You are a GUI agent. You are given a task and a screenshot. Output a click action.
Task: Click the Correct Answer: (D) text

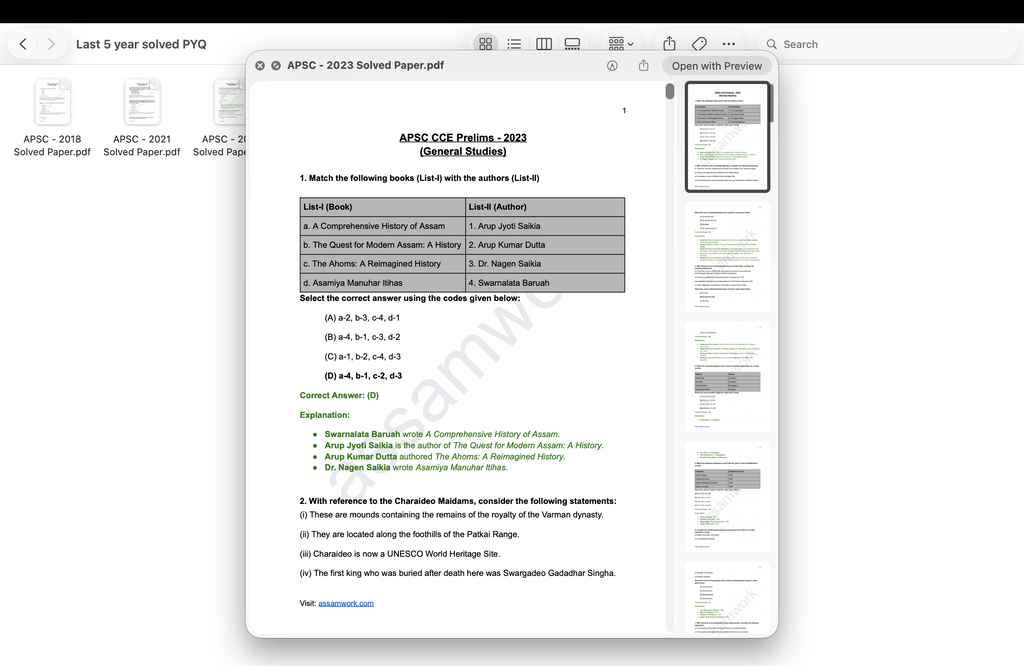339,395
